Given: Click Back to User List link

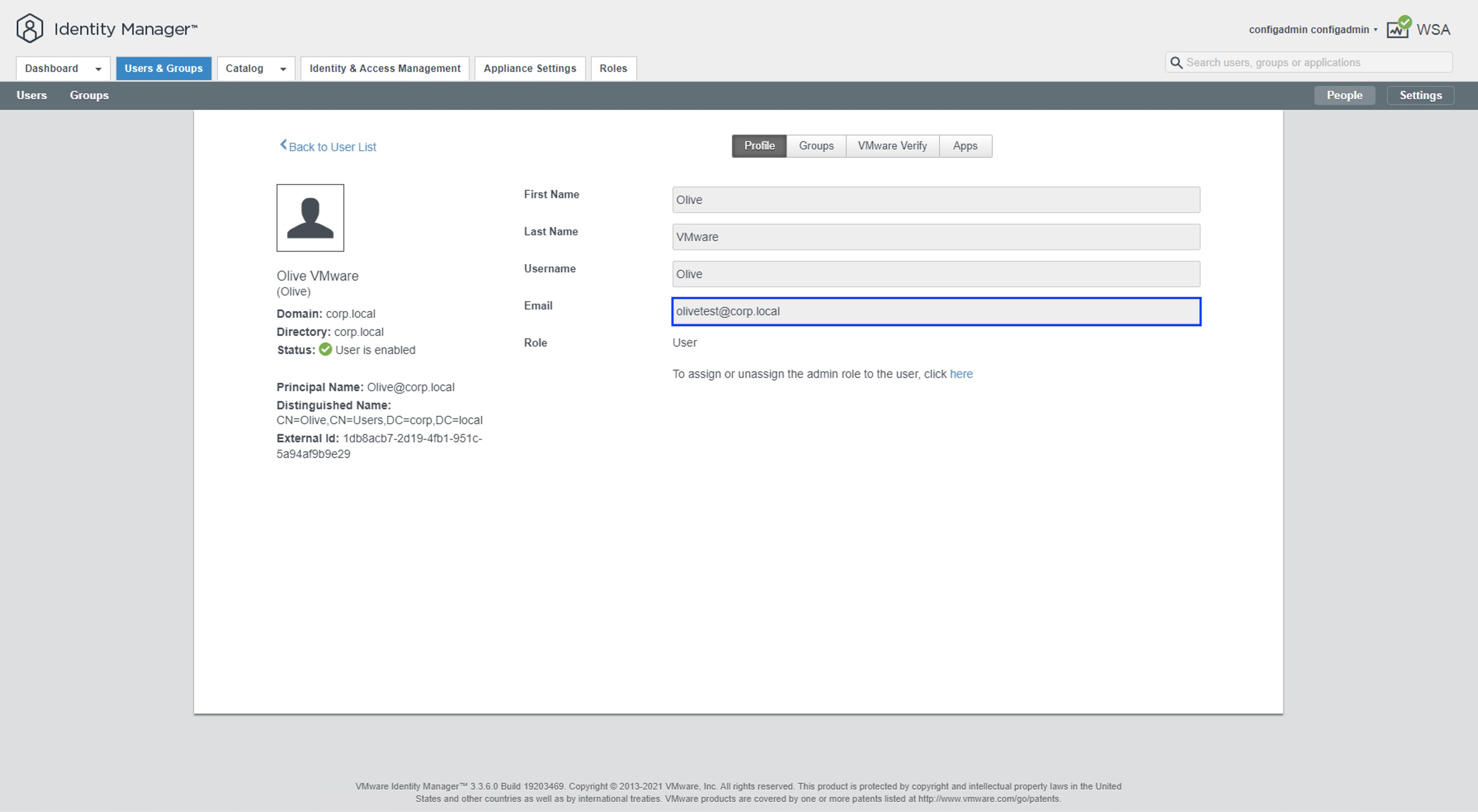Looking at the screenshot, I should pos(332,147).
